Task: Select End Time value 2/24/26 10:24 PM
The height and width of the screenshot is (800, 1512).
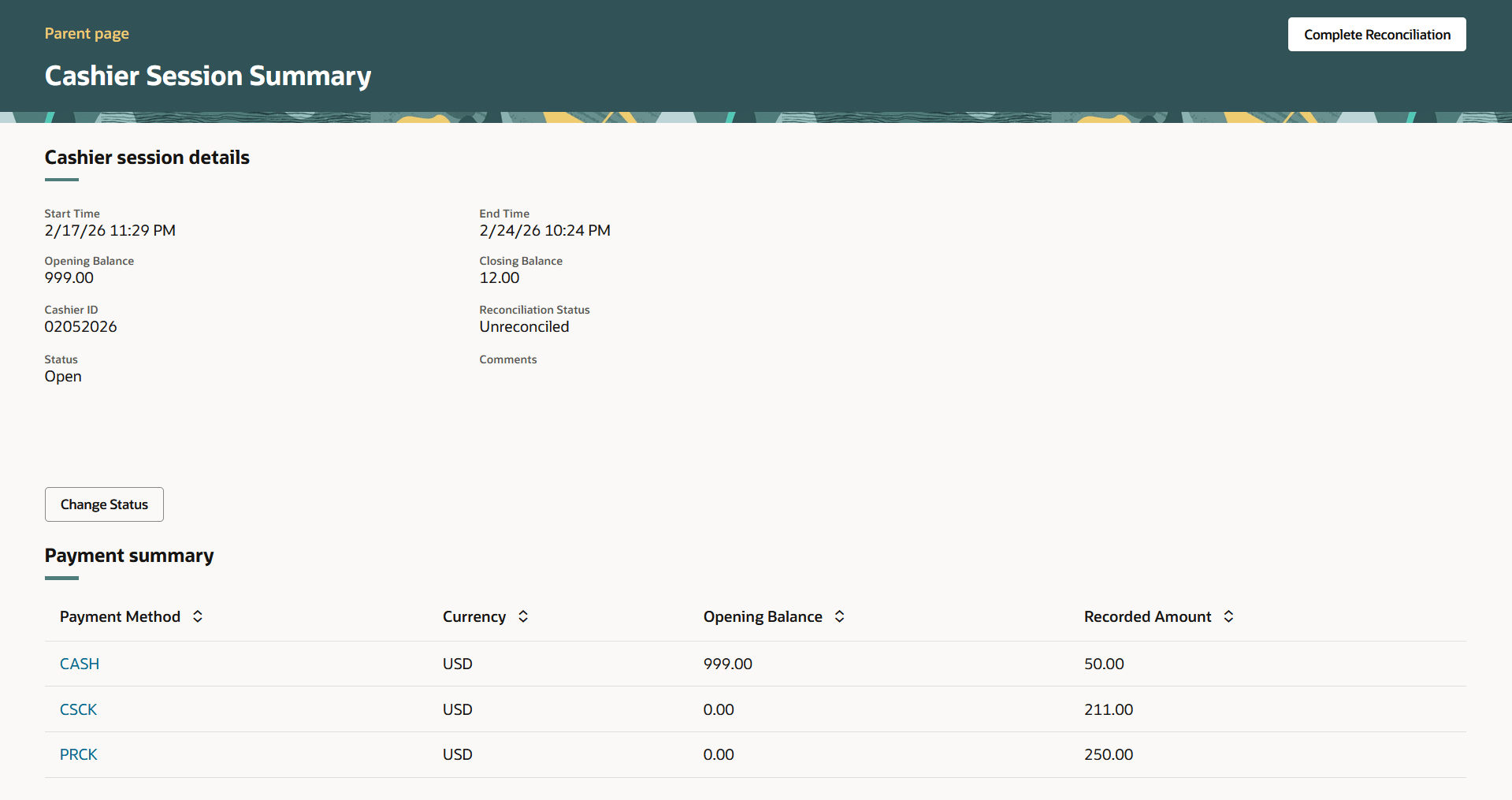Action: pyautogui.click(x=545, y=230)
